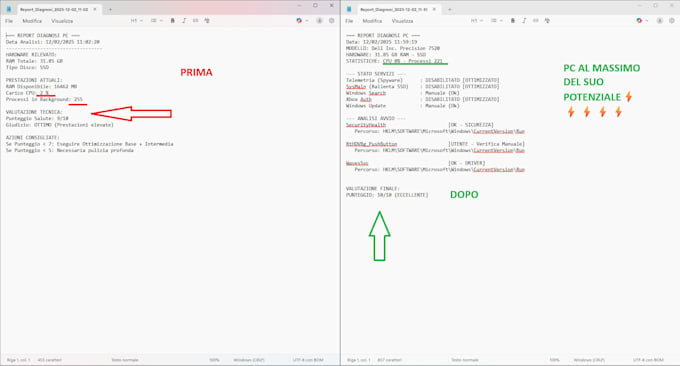Viewport: 680px width, 366px height.
Task: Click 'UTF-8 con BOM' in the left status bar
Action: [x=308, y=360]
